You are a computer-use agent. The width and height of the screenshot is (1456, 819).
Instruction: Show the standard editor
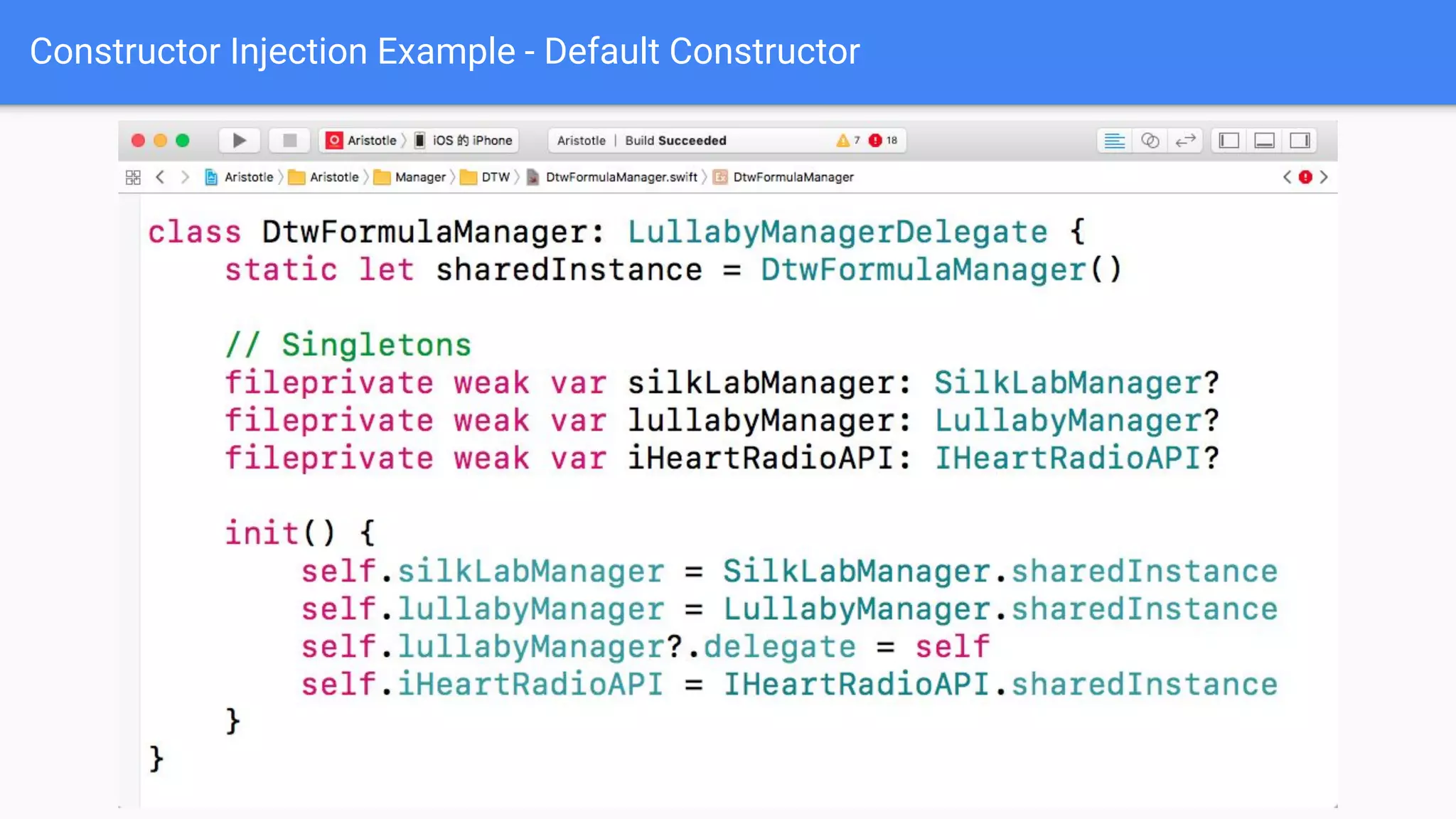(1114, 140)
